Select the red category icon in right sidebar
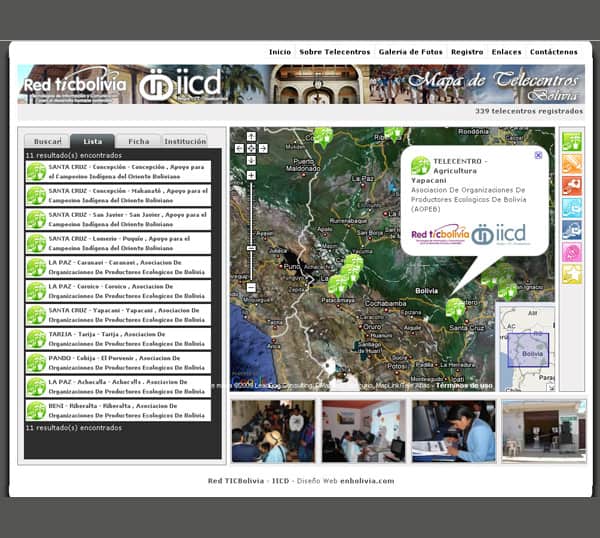 [x=572, y=186]
